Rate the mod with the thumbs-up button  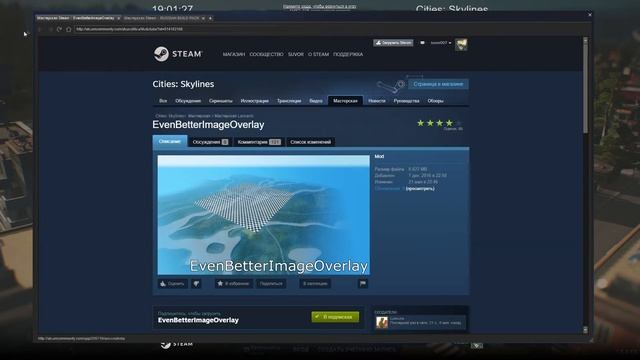173,284
